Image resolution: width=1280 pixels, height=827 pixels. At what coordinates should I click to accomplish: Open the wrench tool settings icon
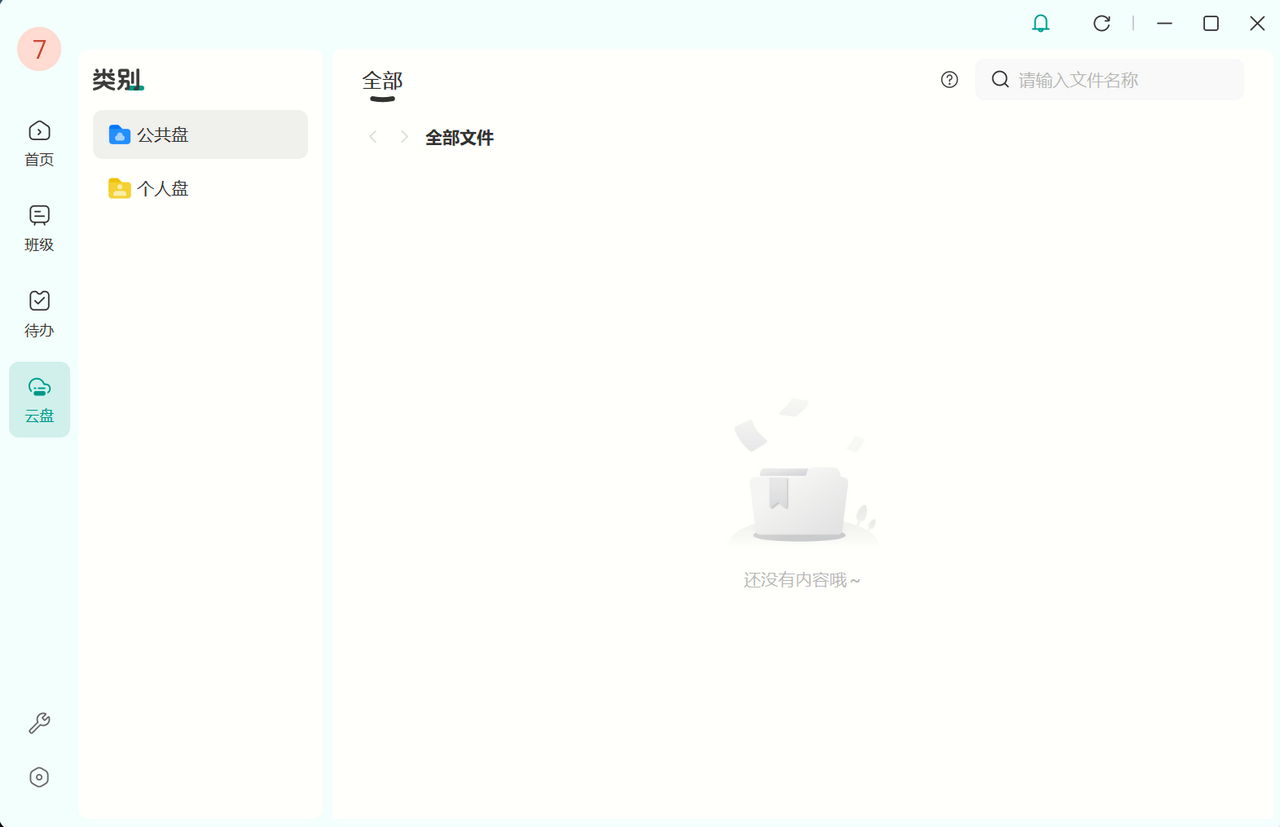point(37,723)
